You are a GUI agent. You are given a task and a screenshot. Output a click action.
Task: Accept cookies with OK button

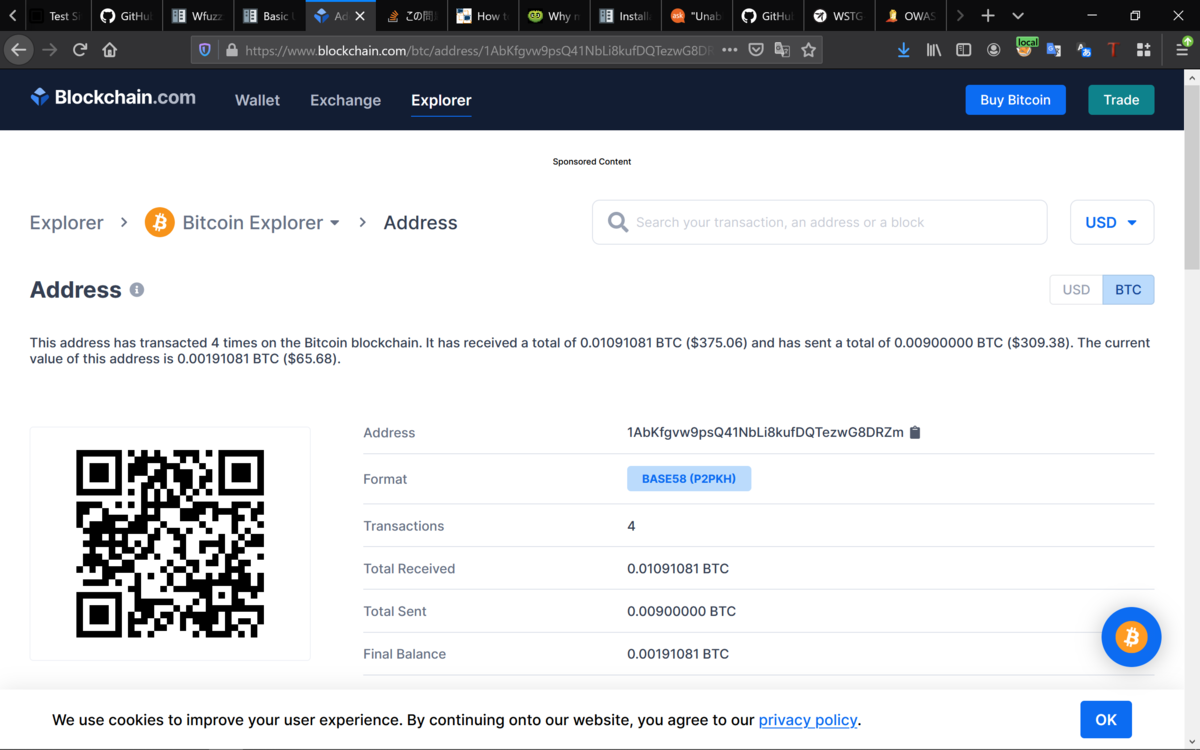1106,720
